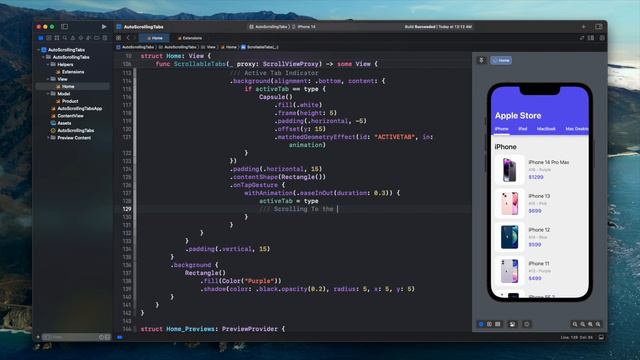
Task: Collapse the AutoScrollingTabs project root
Action: pyautogui.click(x=39, y=50)
